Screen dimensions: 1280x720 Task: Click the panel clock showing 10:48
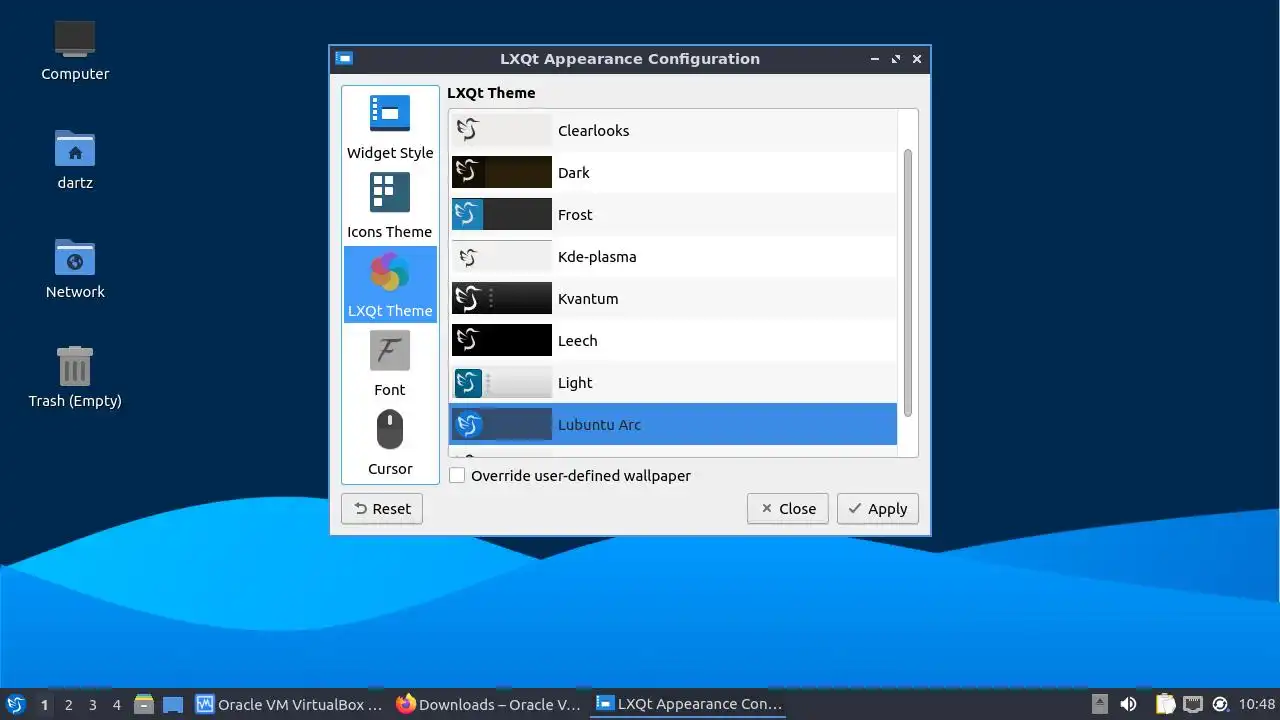(1257, 704)
